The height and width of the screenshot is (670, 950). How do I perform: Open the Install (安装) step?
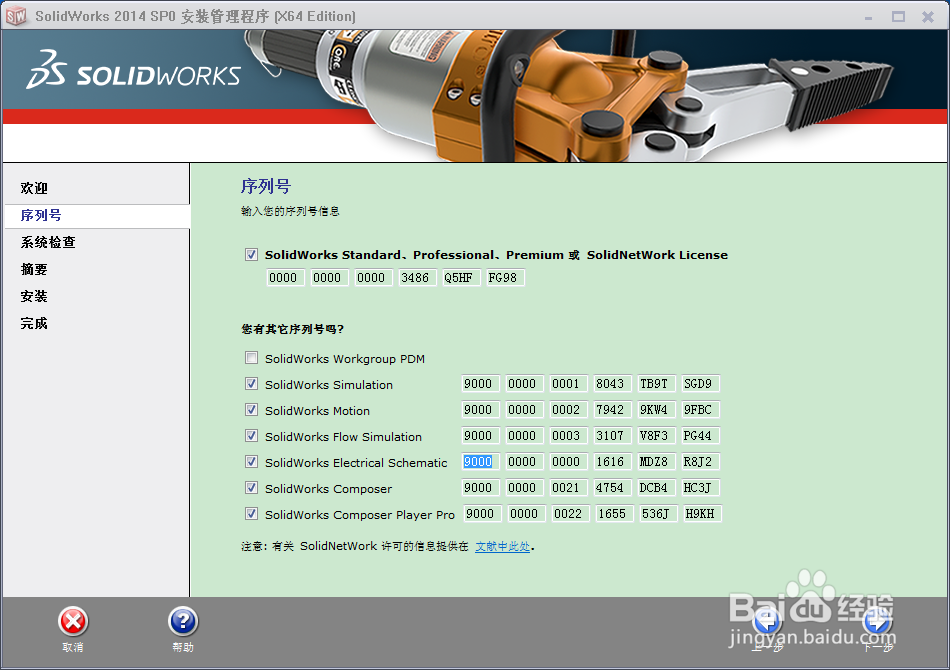pyautogui.click(x=34, y=296)
